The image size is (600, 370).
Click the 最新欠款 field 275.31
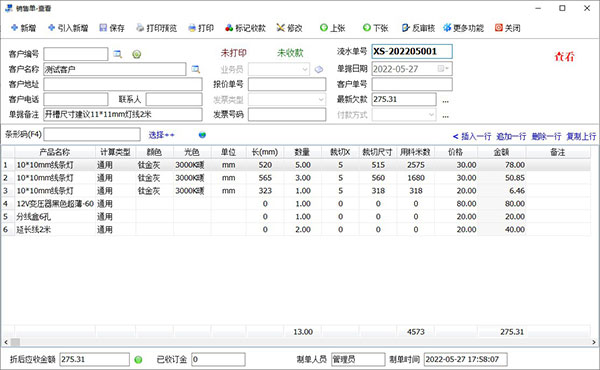pos(404,99)
